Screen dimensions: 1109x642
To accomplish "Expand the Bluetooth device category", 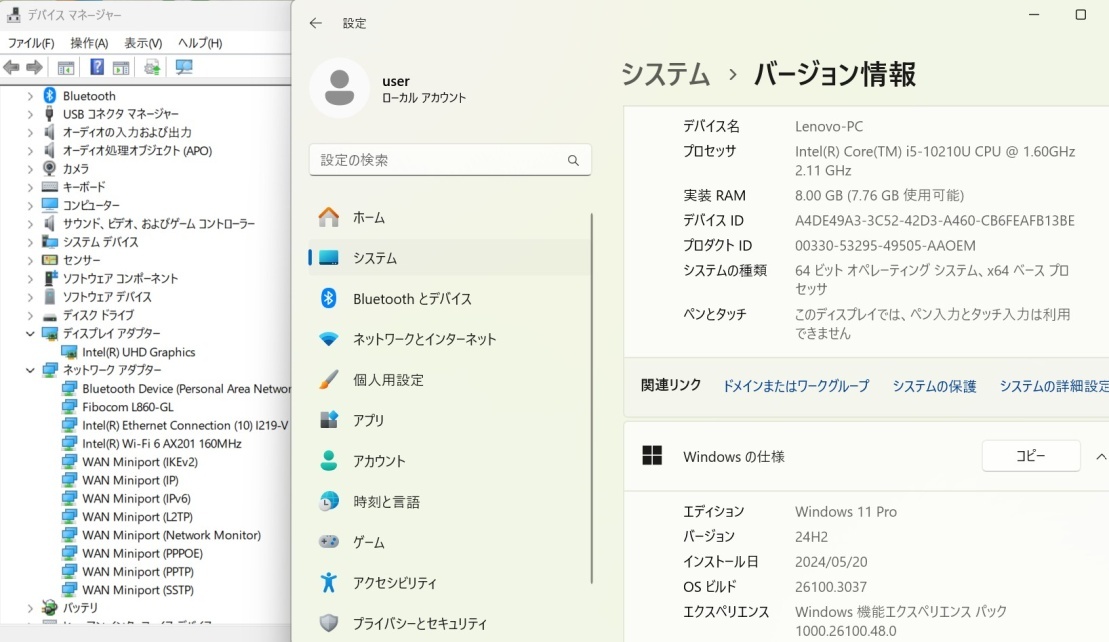I will pyautogui.click(x=30, y=96).
